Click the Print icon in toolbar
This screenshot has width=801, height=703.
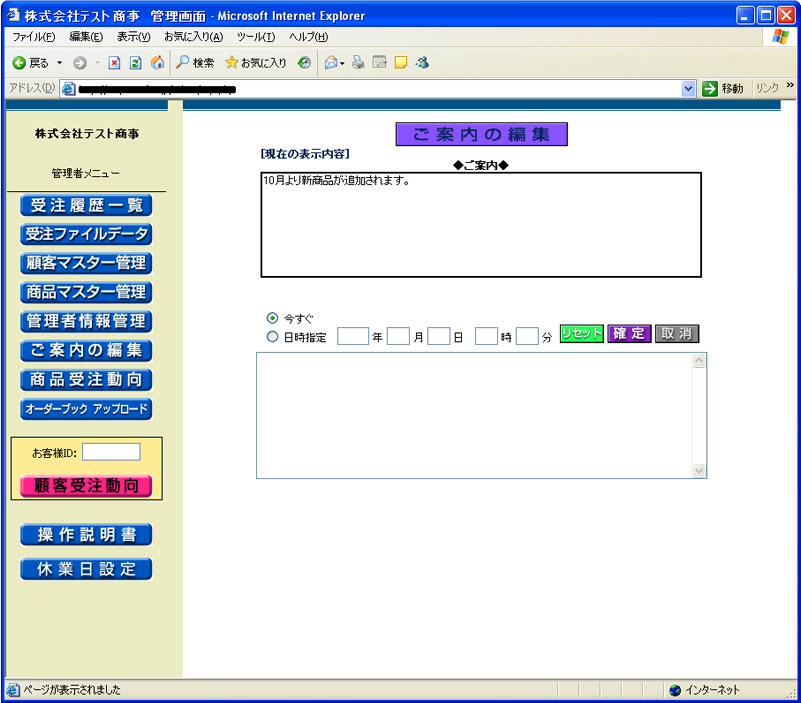[x=358, y=62]
